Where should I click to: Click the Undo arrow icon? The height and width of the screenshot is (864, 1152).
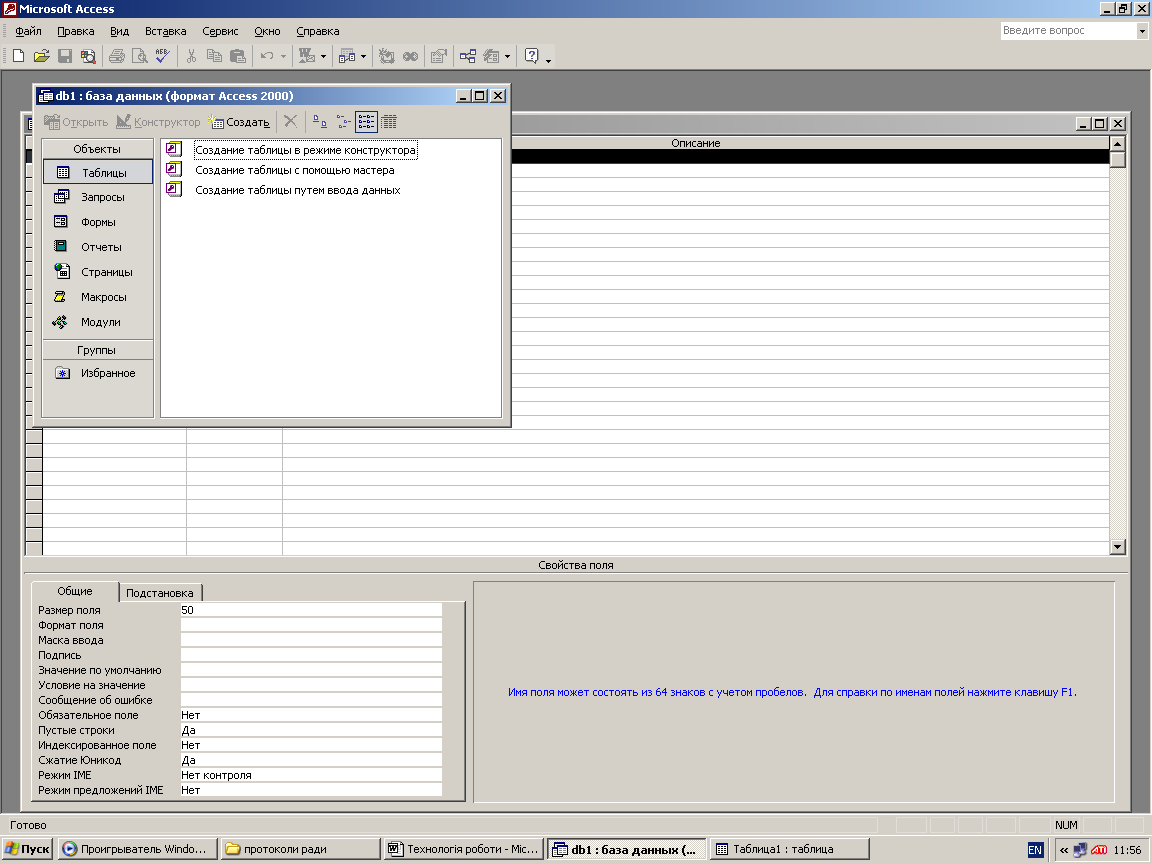[267, 56]
